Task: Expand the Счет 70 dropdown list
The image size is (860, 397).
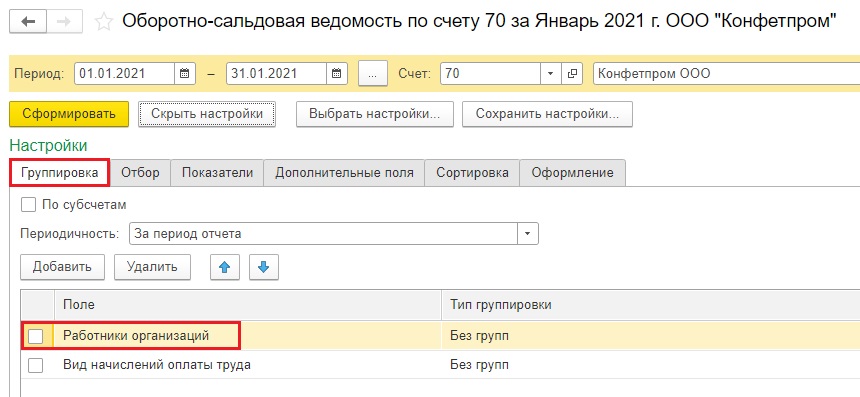Action: coord(551,73)
